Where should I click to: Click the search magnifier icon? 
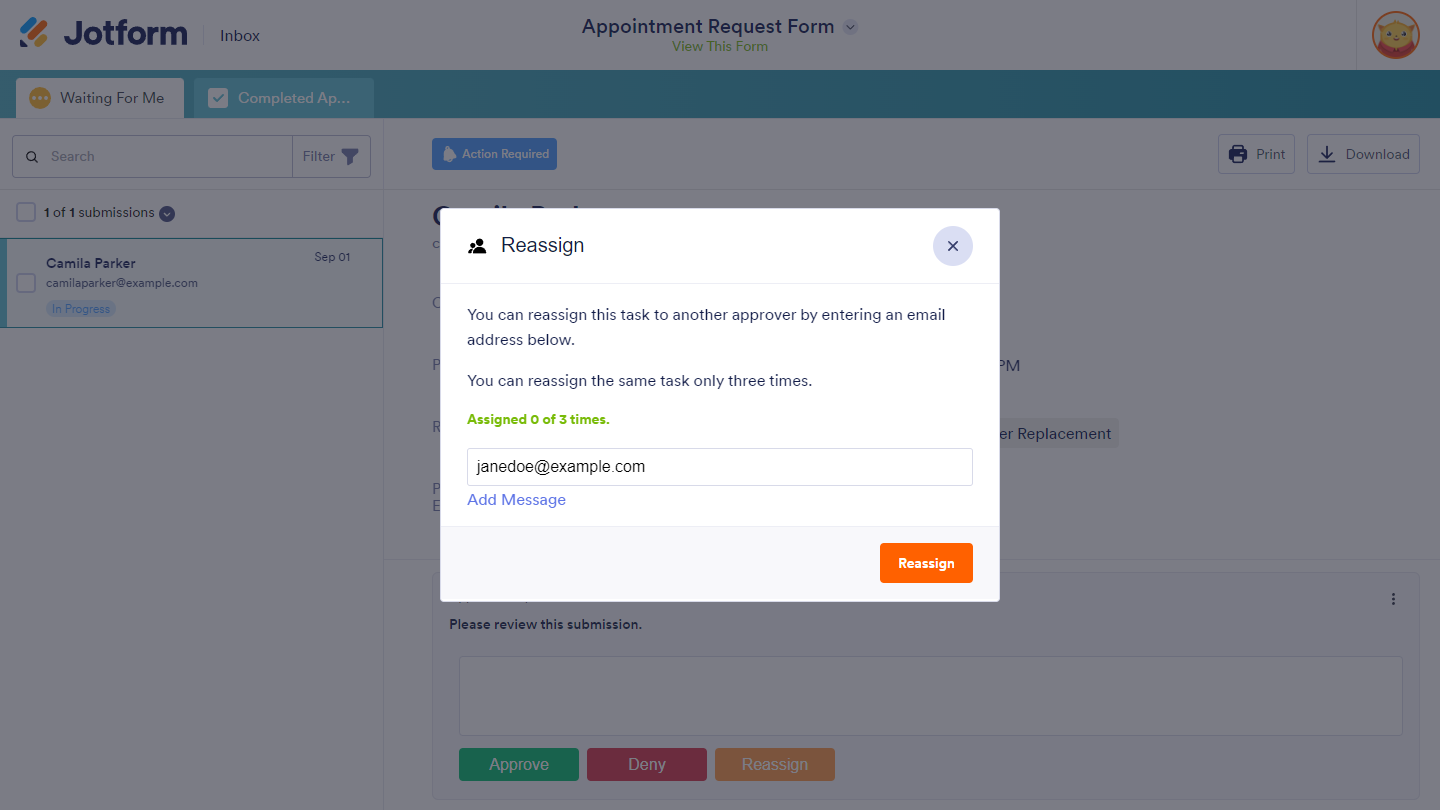pyautogui.click(x=32, y=157)
